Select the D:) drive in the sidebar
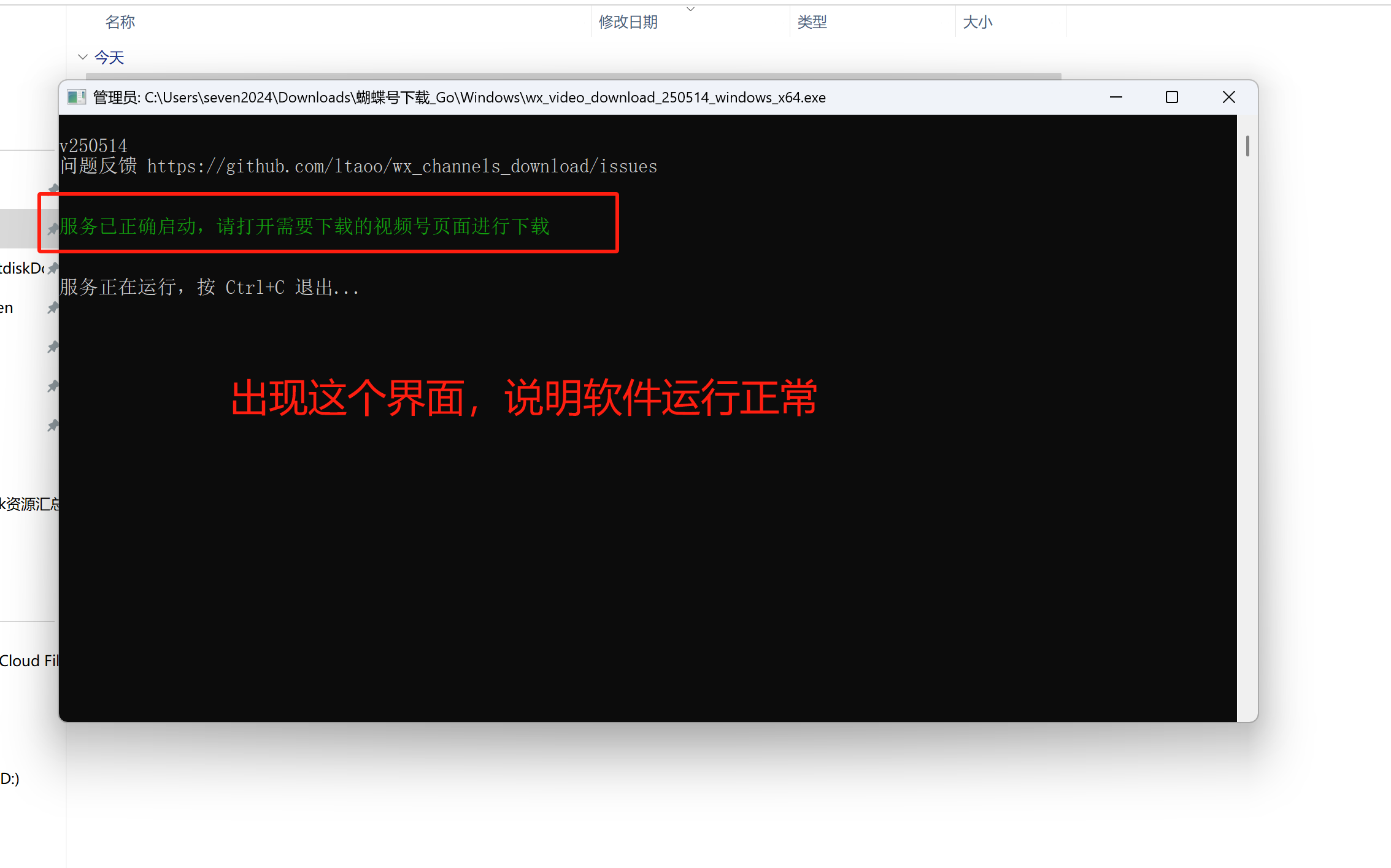 (10, 778)
